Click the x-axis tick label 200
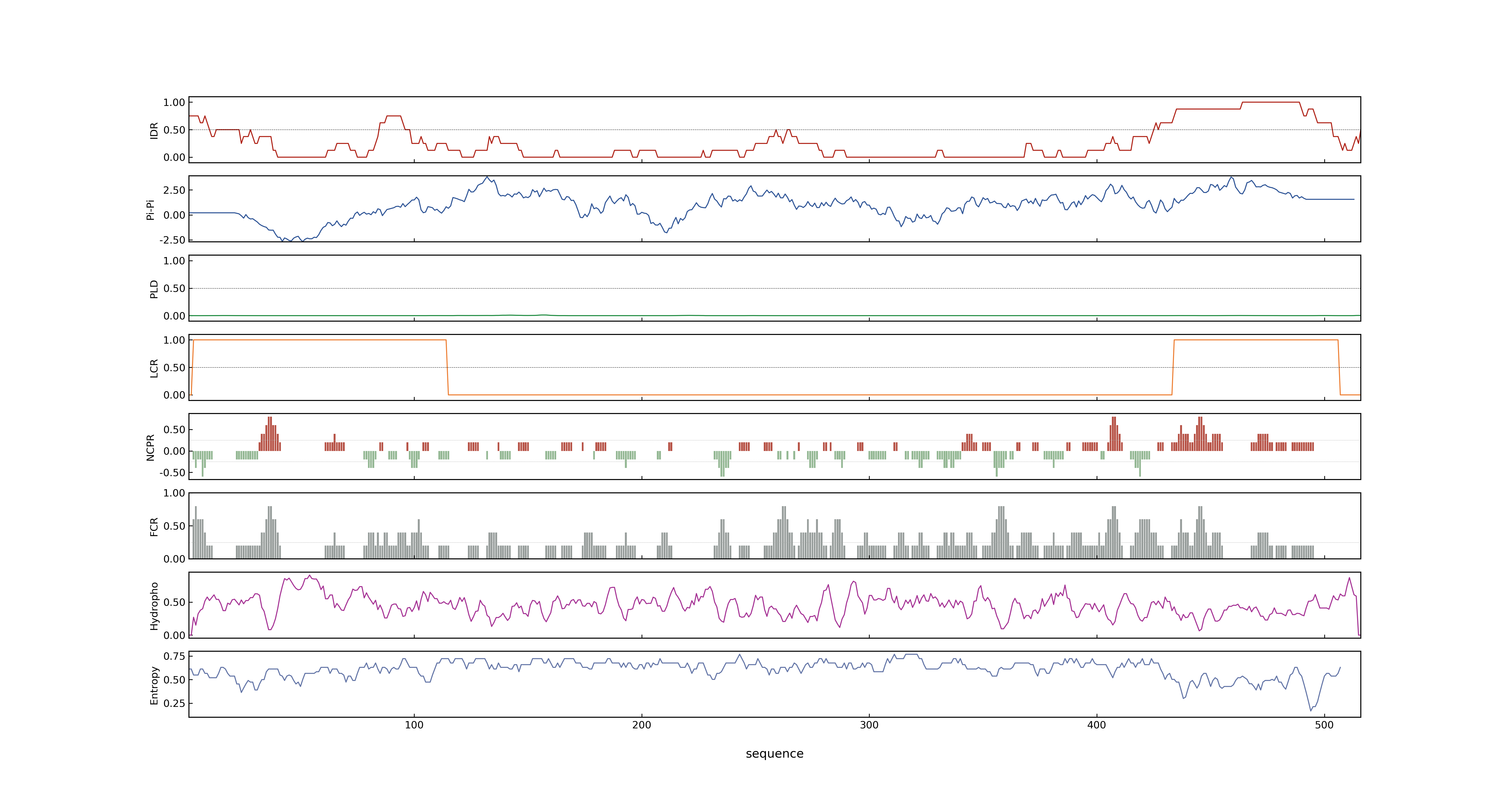Image resolution: width=1512 pixels, height=806 pixels. tap(642, 725)
